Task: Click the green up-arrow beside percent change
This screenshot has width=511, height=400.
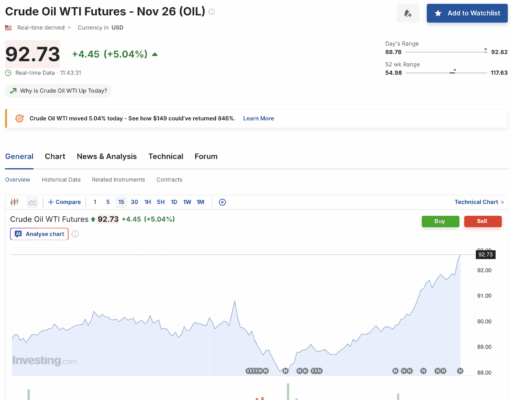Action: point(155,54)
